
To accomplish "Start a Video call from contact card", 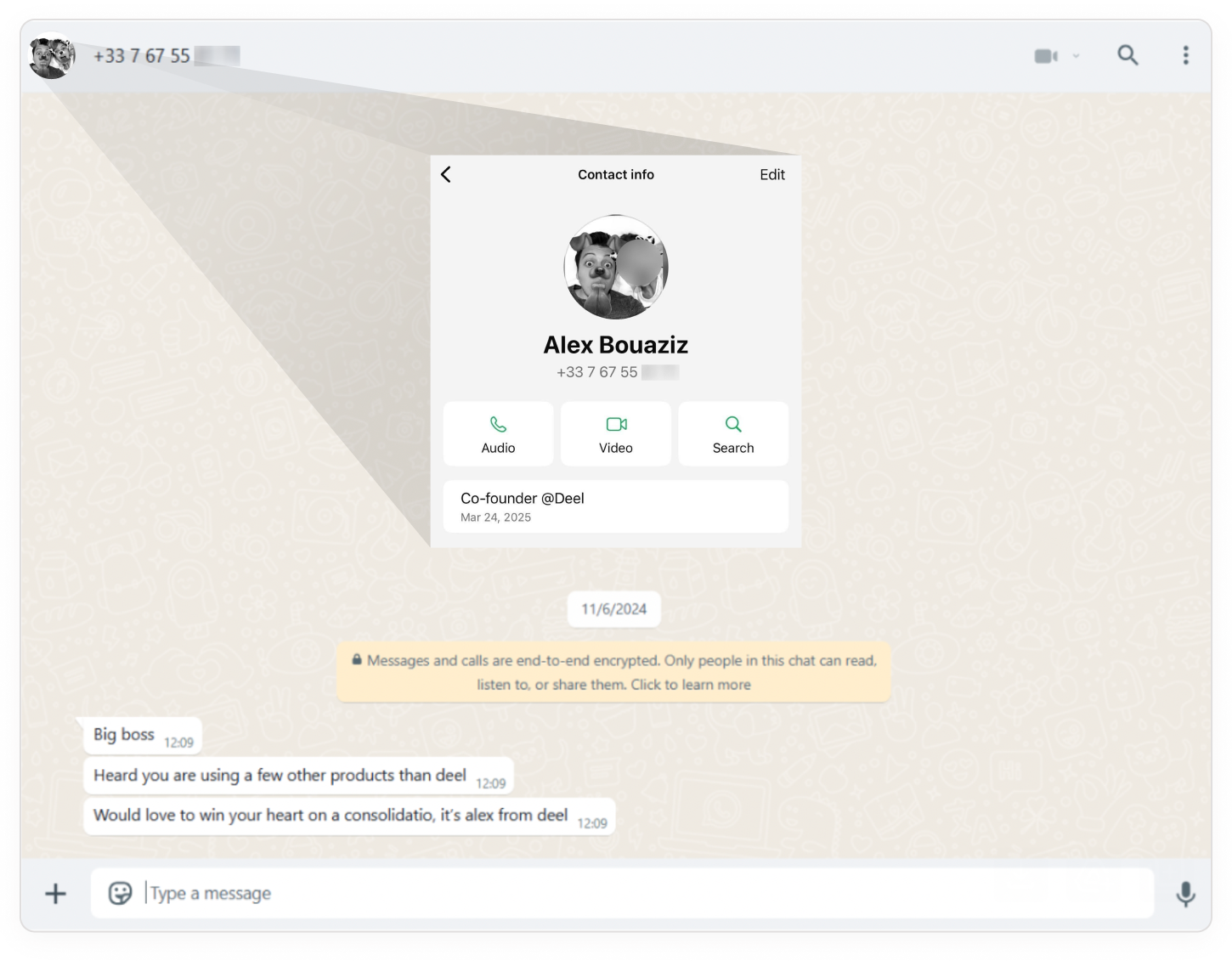I will (616, 434).
